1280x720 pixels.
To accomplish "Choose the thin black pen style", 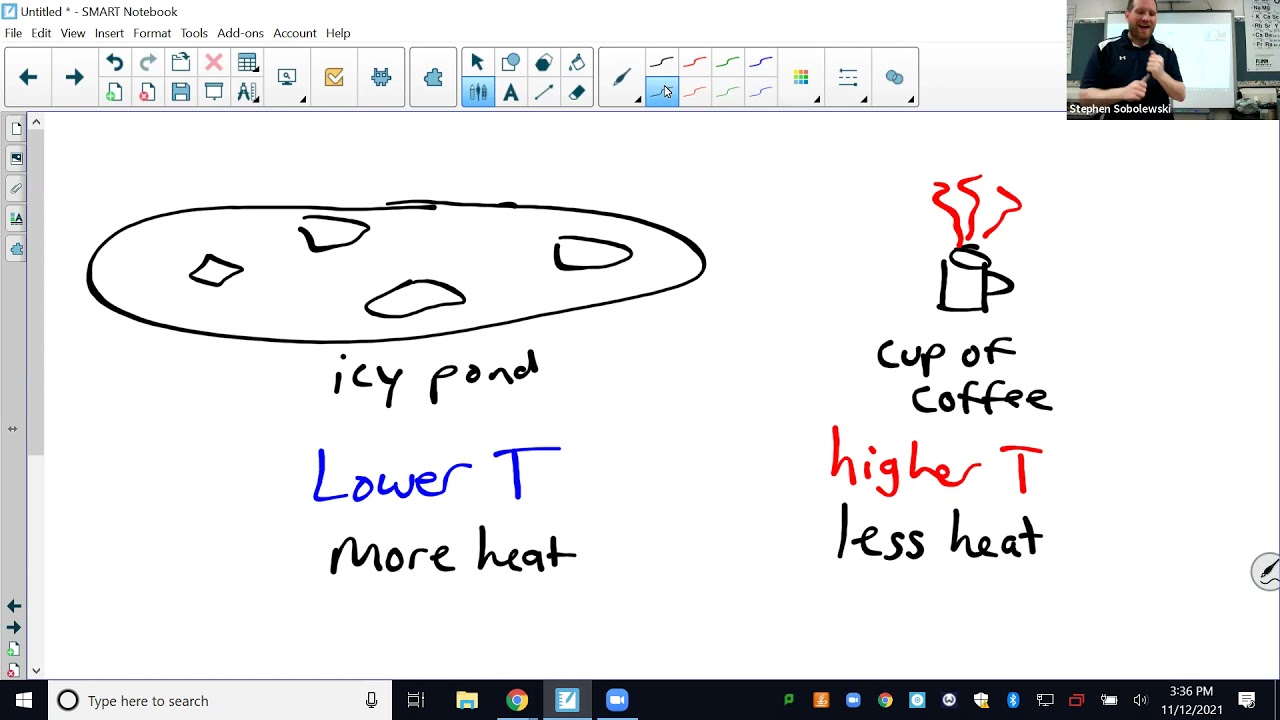I will point(661,92).
